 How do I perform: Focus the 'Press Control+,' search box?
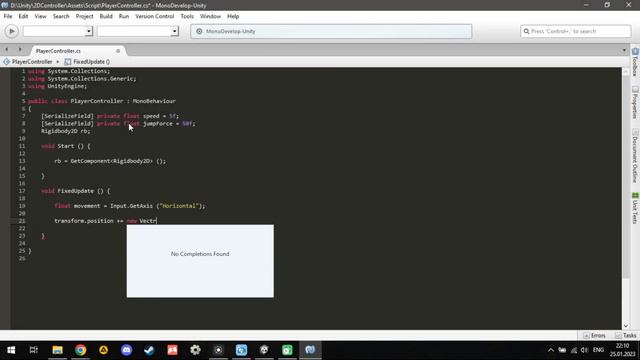[x=576, y=31]
